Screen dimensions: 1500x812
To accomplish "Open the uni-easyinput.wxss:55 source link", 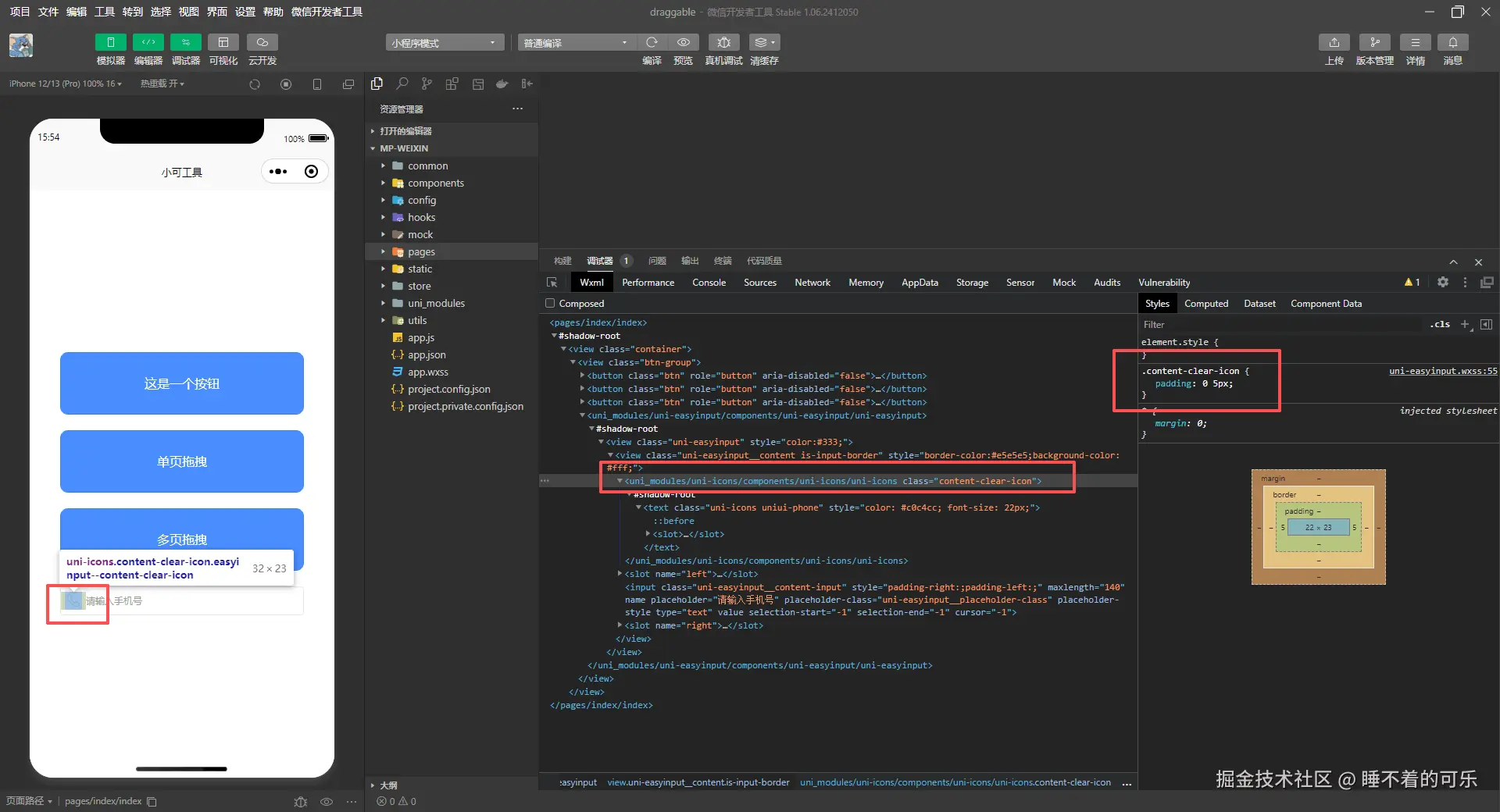I will [x=1442, y=371].
